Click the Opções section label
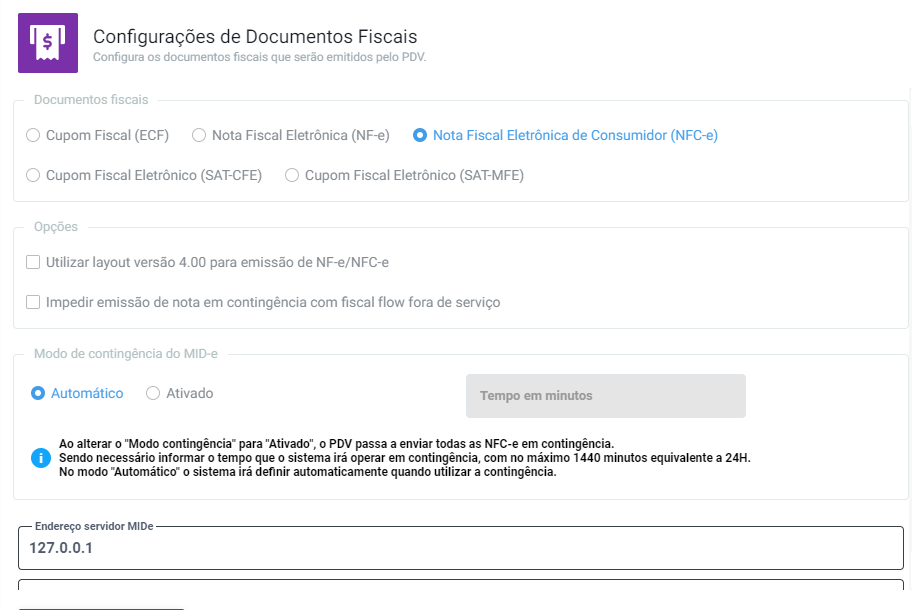 [56, 227]
